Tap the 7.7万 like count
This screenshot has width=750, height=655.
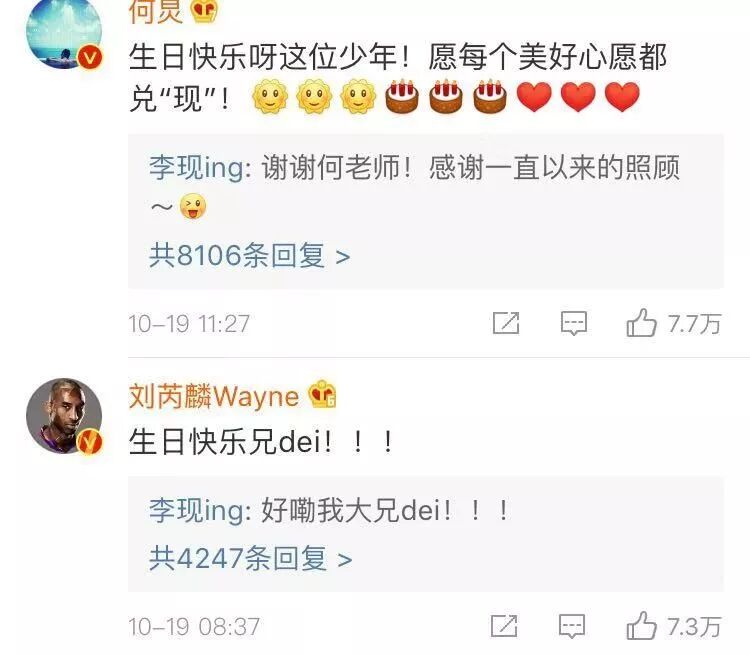click(694, 324)
